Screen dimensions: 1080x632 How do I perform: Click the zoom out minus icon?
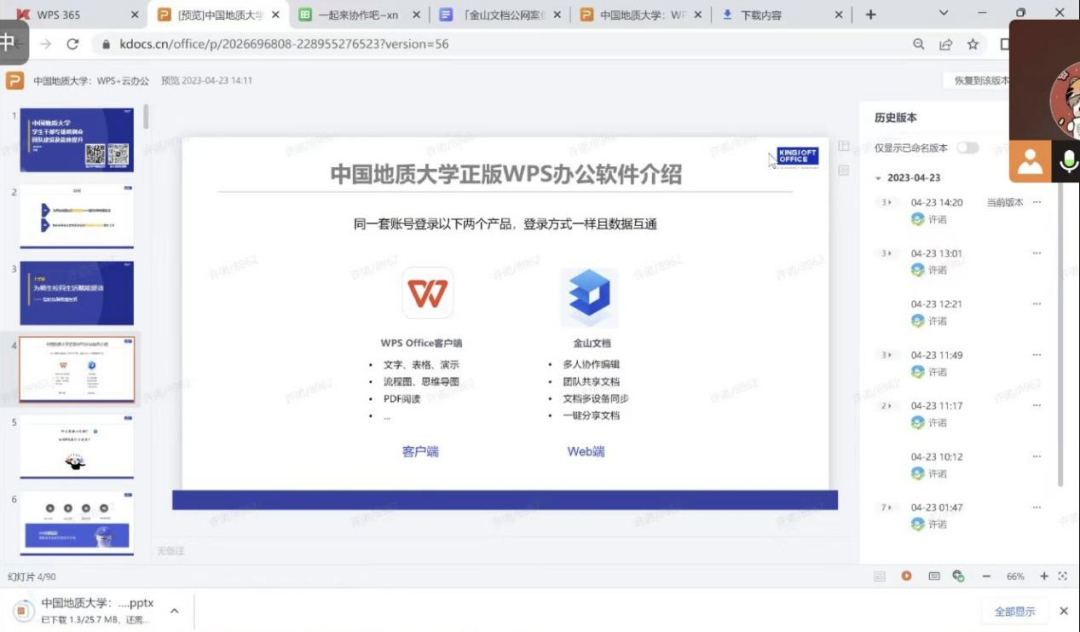986,576
